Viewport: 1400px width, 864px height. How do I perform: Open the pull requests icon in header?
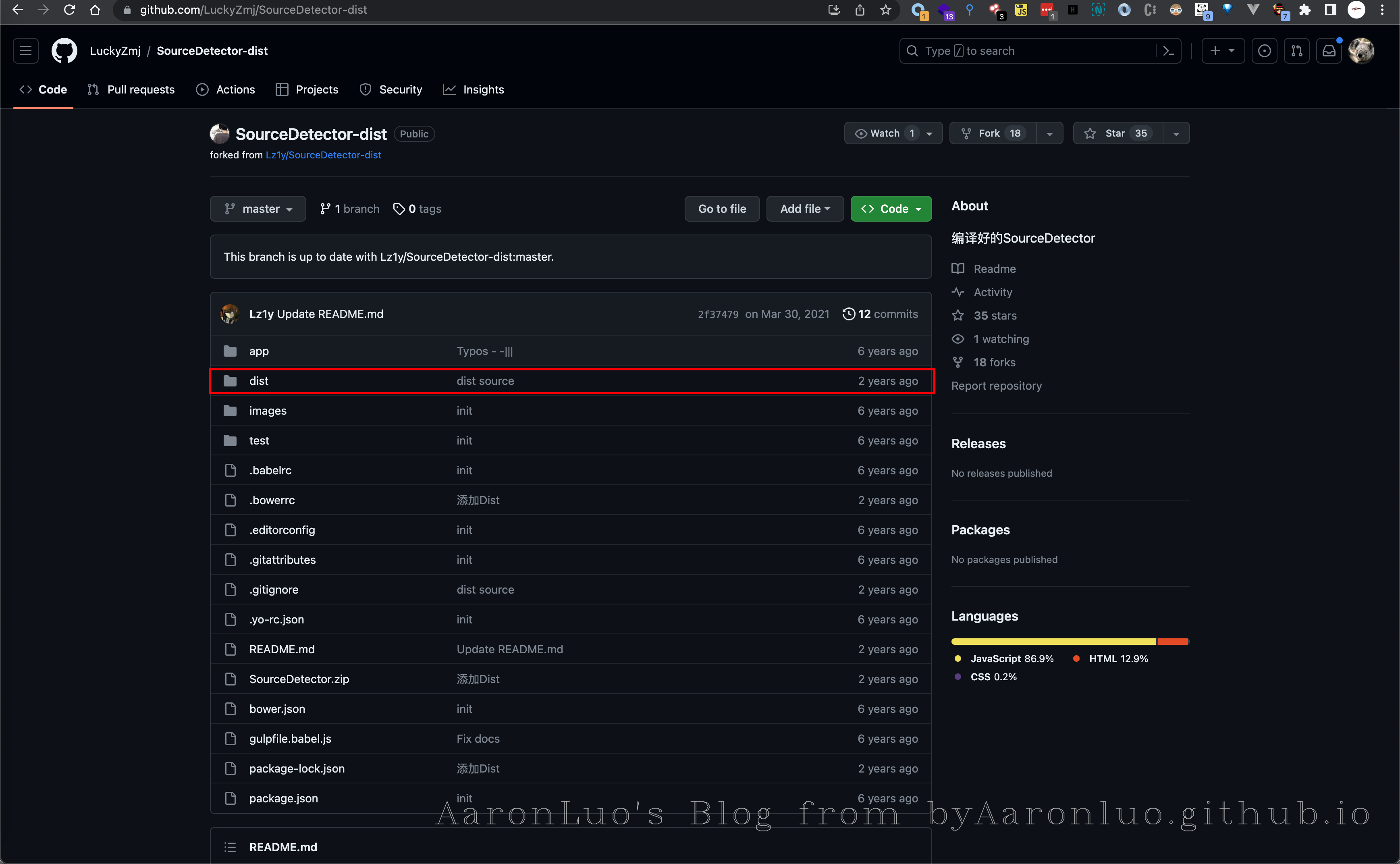point(1296,51)
